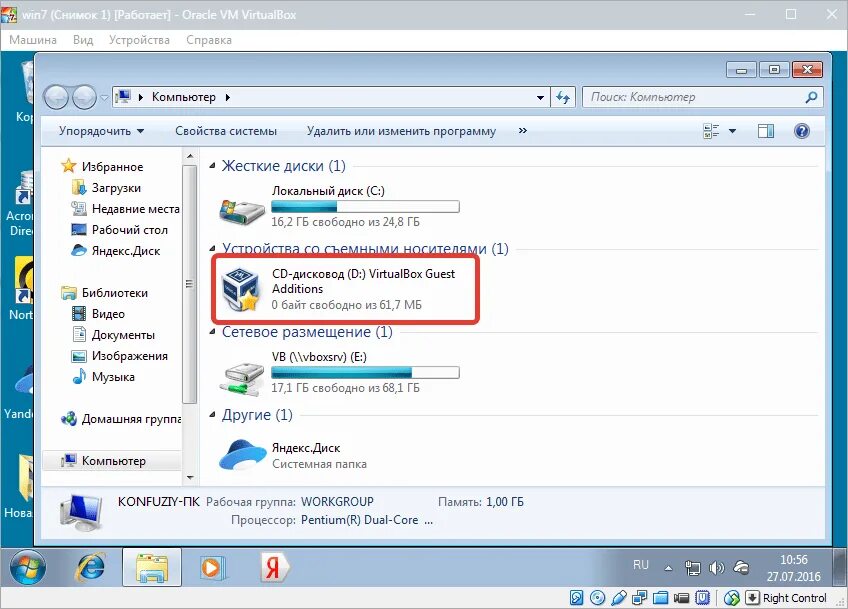
Task: Select Видео library
Action: [98, 314]
